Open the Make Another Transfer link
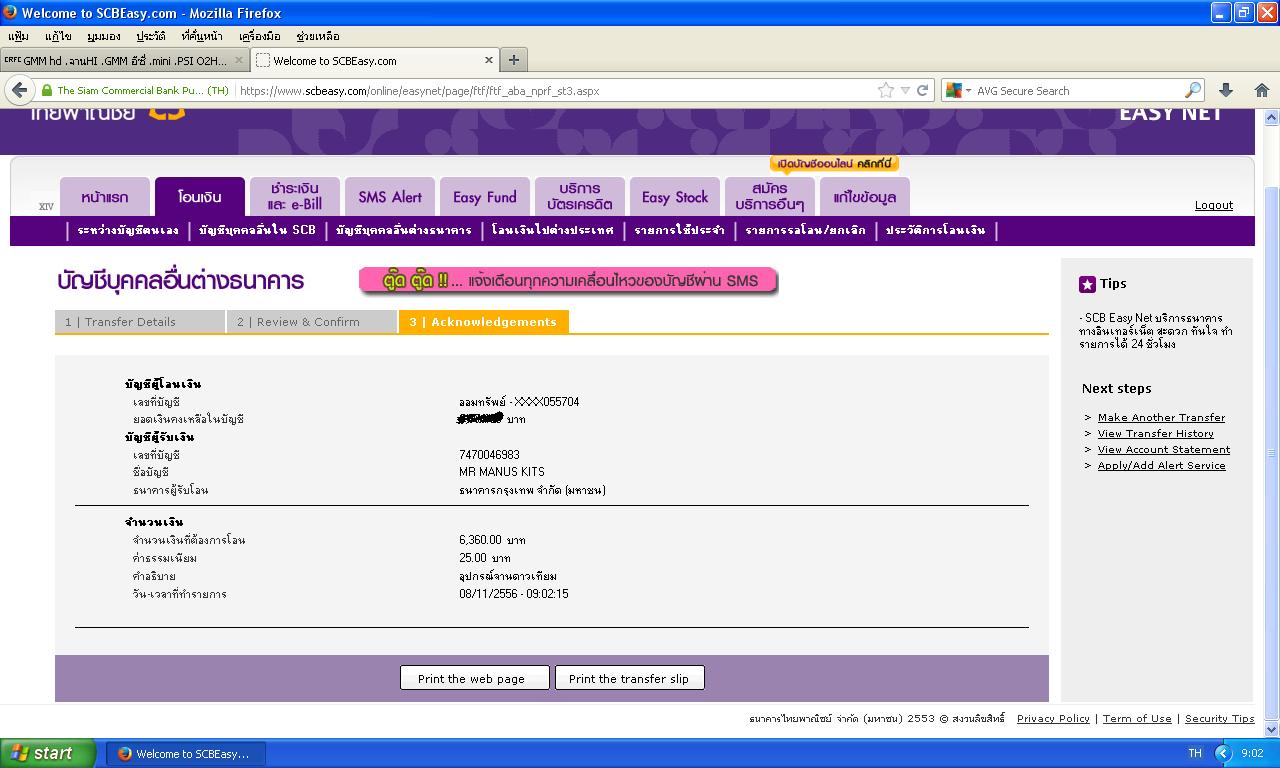The height and width of the screenshot is (768, 1280). coord(1161,417)
